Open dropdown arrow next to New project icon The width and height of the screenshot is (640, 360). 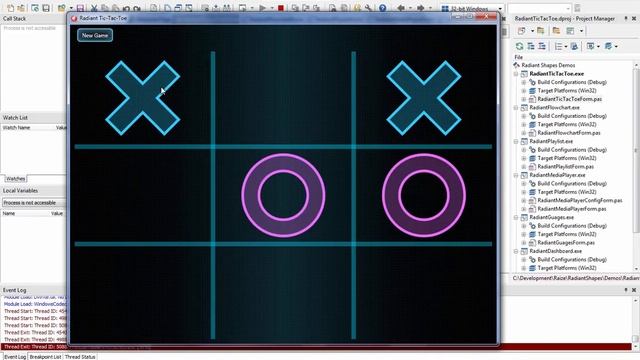click(x=532, y=31)
